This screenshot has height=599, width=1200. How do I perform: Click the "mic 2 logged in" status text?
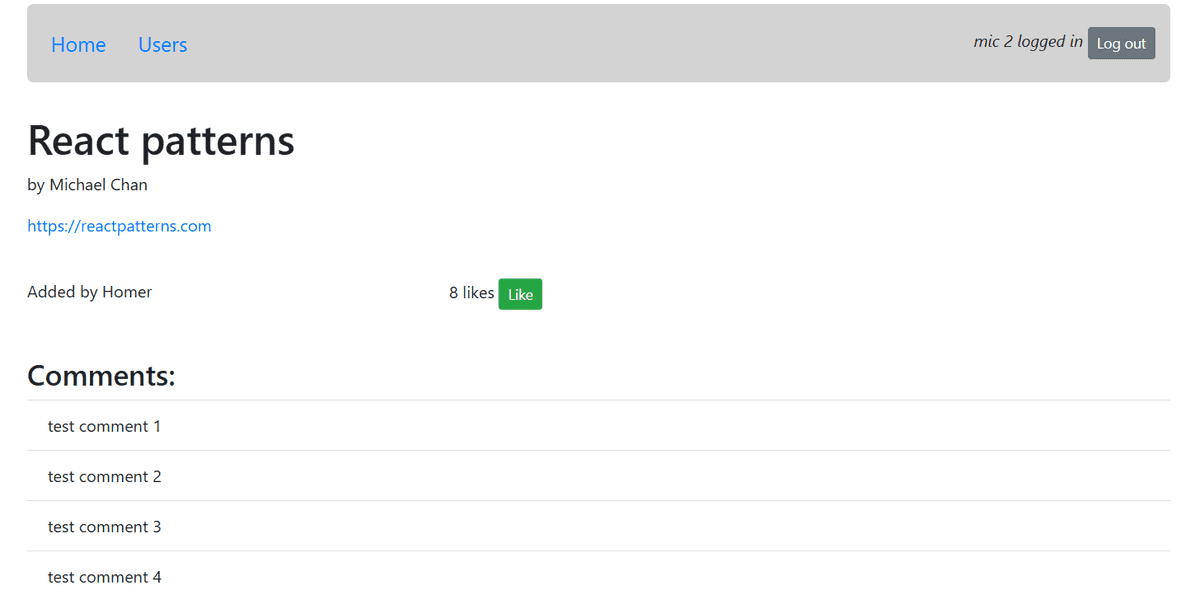pos(1027,42)
